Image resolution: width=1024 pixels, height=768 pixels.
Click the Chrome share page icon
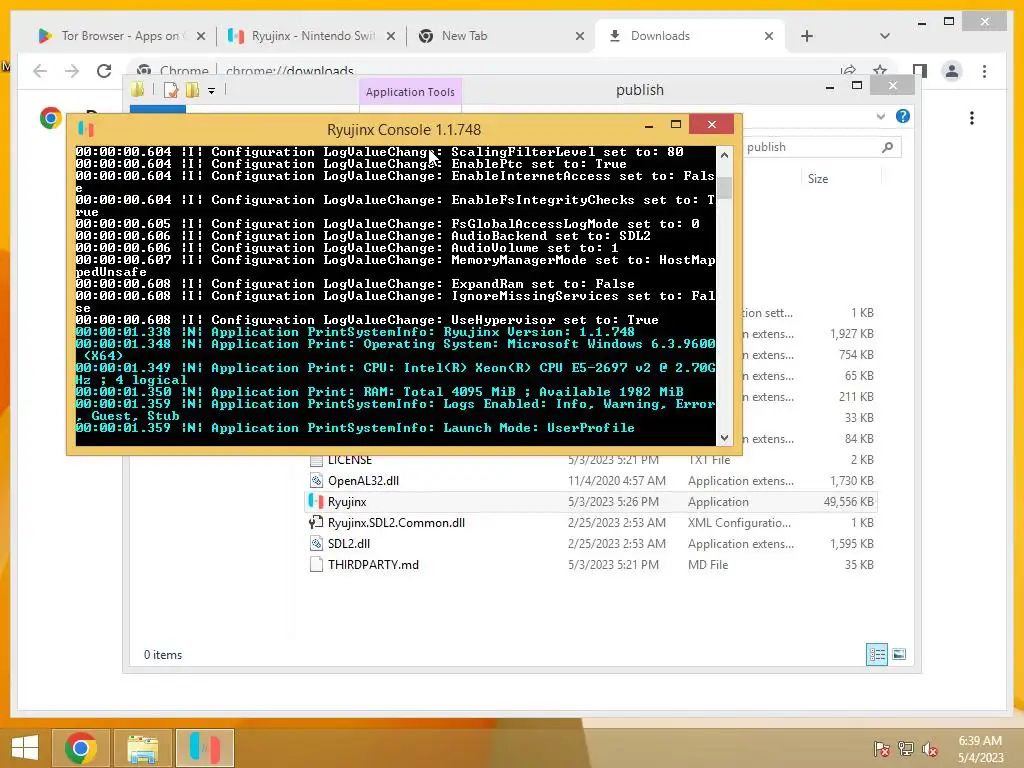[x=848, y=70]
